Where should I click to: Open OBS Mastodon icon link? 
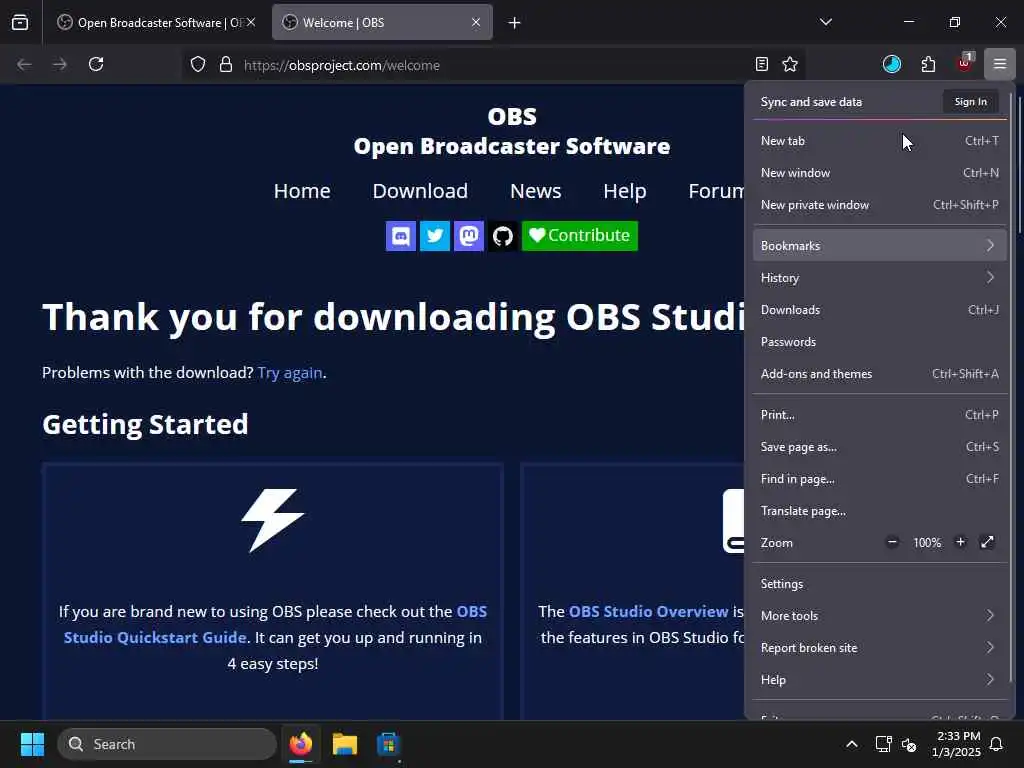point(469,236)
